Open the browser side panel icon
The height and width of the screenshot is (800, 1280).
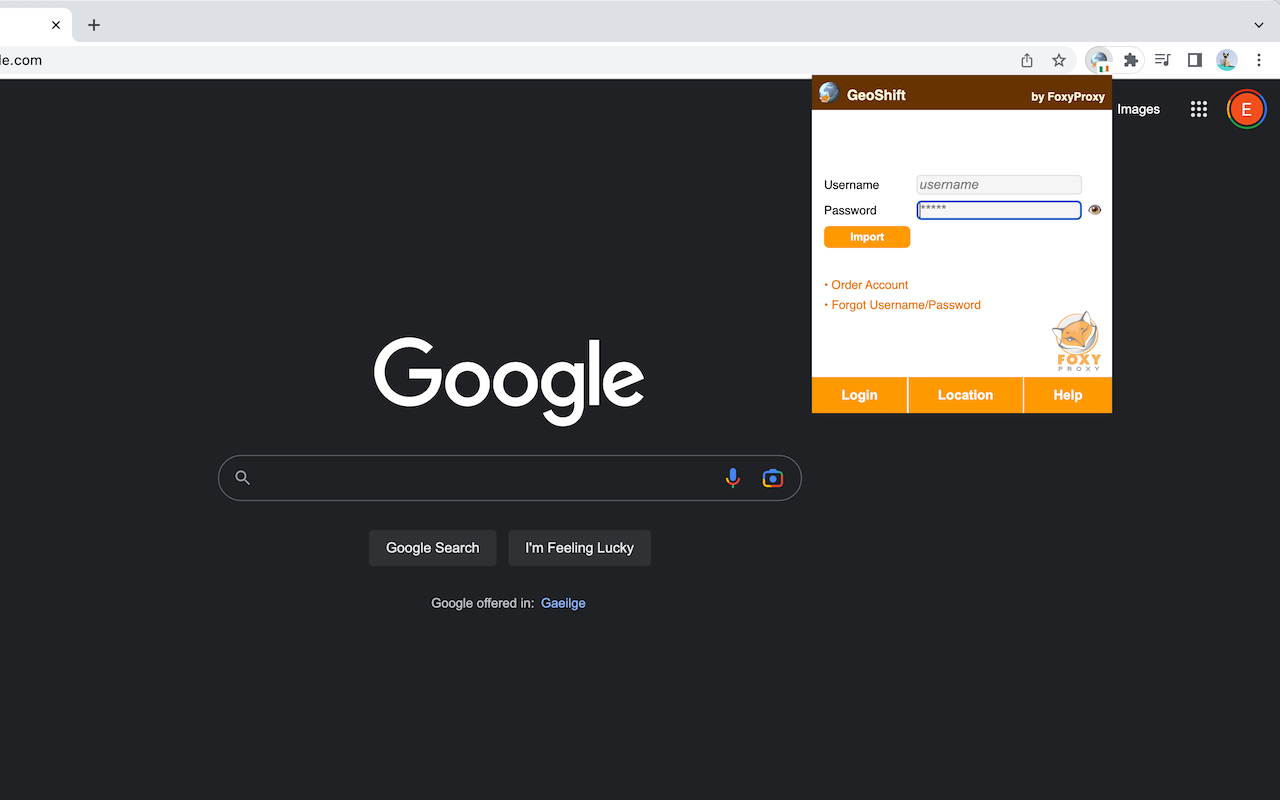(x=1194, y=60)
